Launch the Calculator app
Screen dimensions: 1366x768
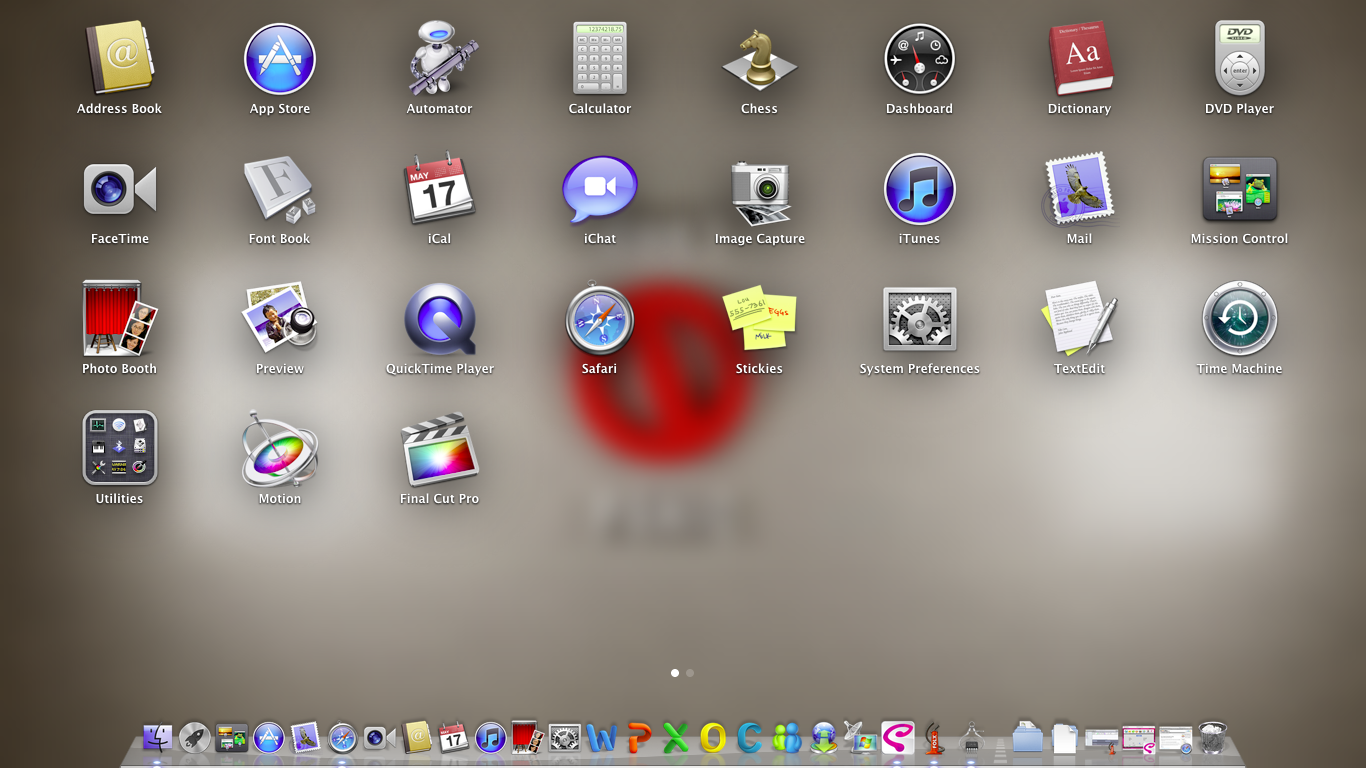tap(600, 60)
